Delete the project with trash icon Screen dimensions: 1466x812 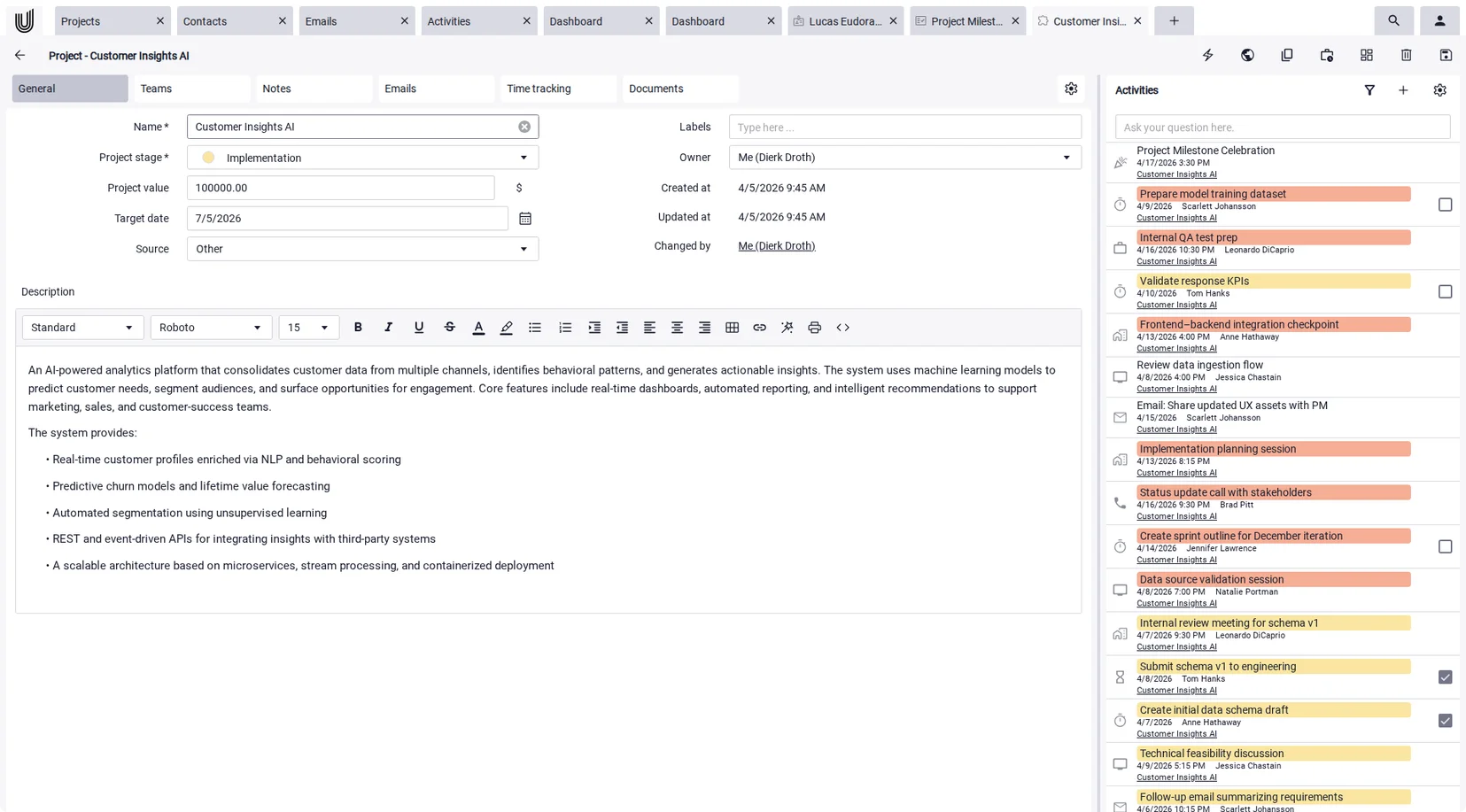(x=1406, y=55)
